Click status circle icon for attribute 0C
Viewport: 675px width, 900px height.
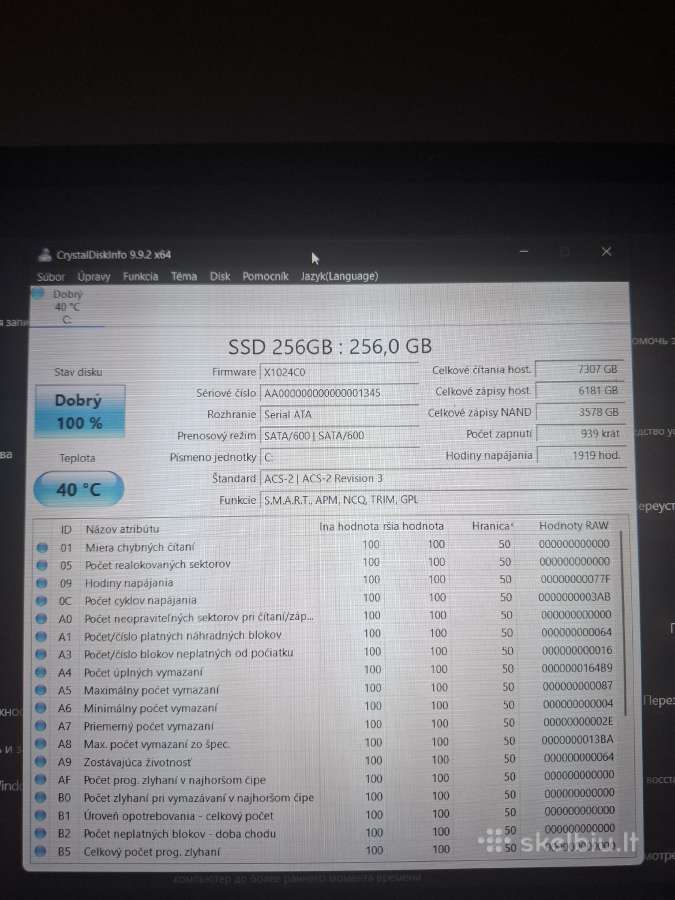[x=41, y=601]
